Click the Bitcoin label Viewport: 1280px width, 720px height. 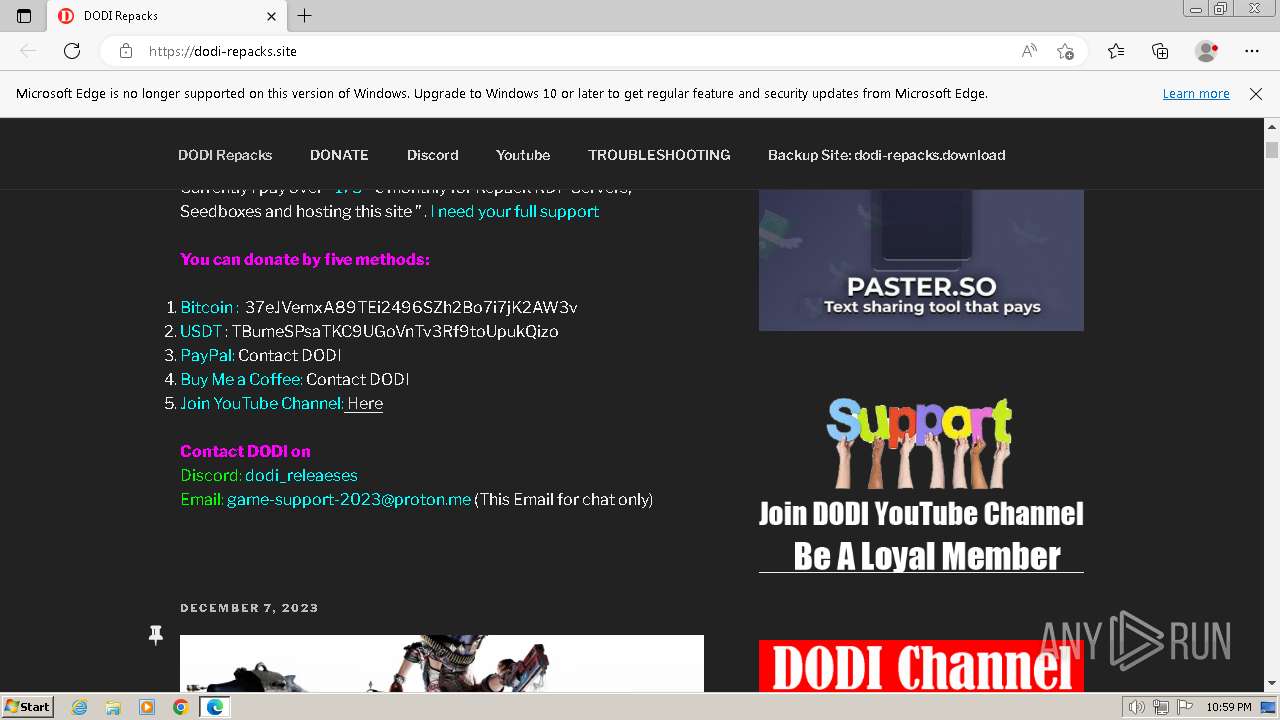point(207,308)
